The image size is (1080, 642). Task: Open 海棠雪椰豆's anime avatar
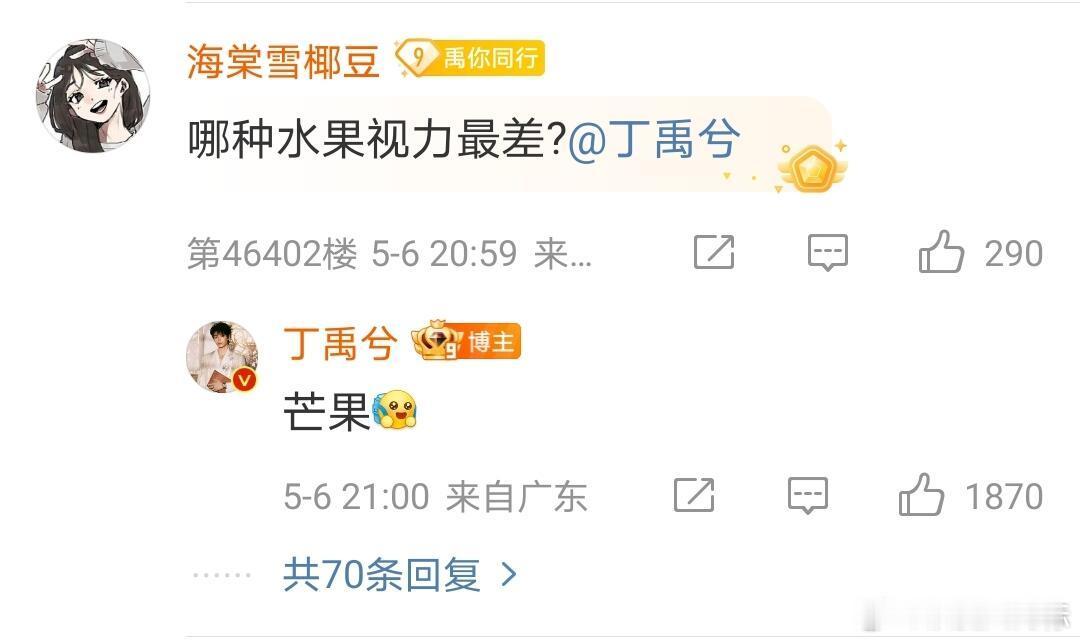(93, 95)
